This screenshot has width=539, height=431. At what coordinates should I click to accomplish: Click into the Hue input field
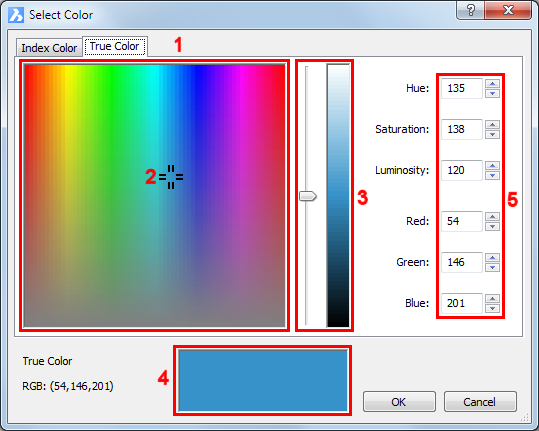(462, 88)
